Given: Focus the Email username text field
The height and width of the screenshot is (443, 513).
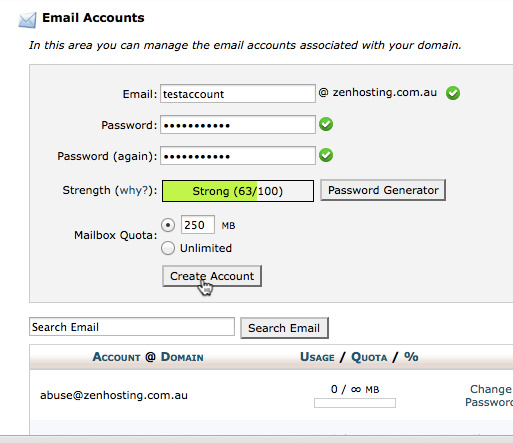Looking at the screenshot, I should pos(238,94).
